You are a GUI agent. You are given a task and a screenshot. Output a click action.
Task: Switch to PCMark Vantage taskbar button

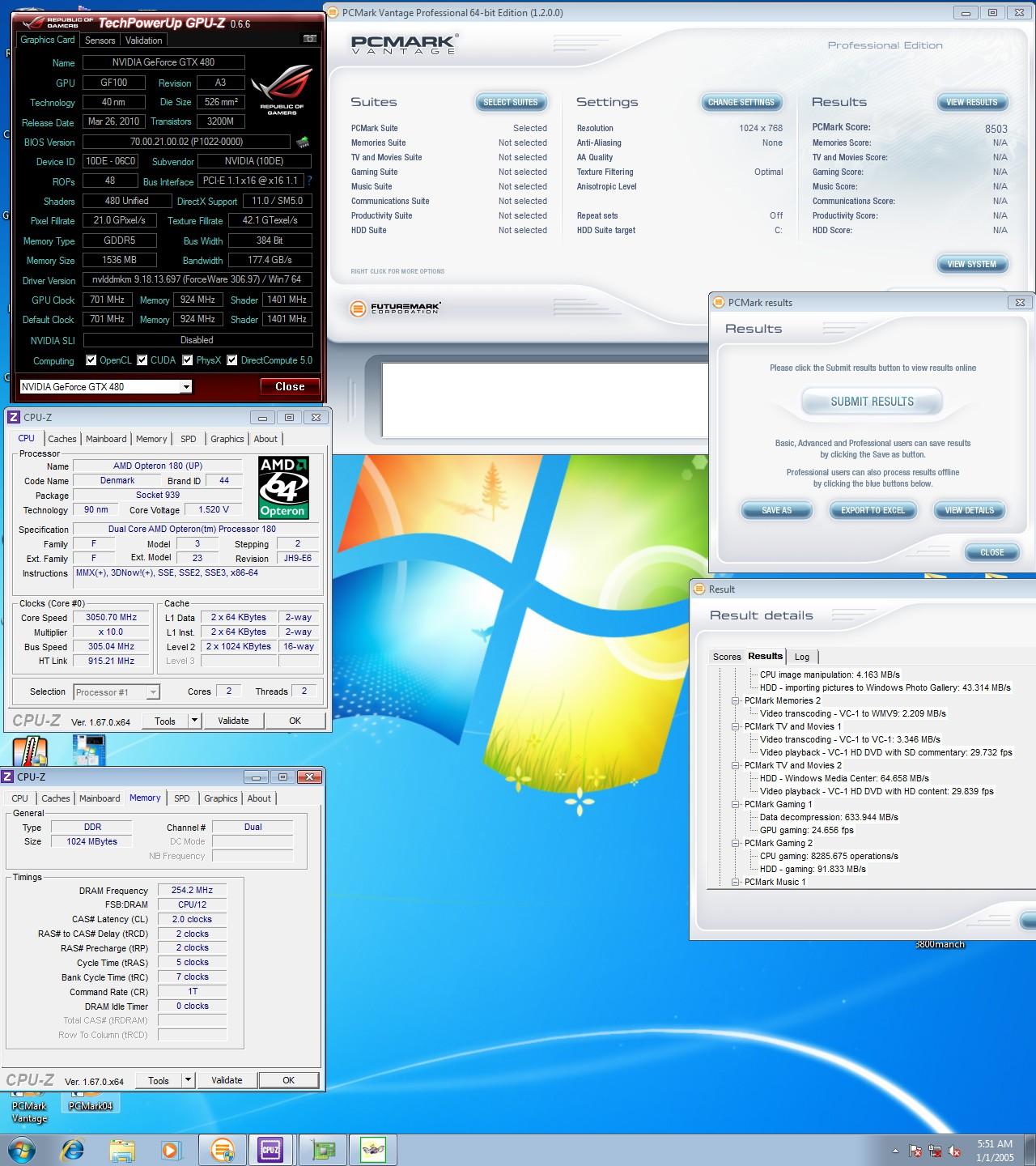[x=222, y=1150]
